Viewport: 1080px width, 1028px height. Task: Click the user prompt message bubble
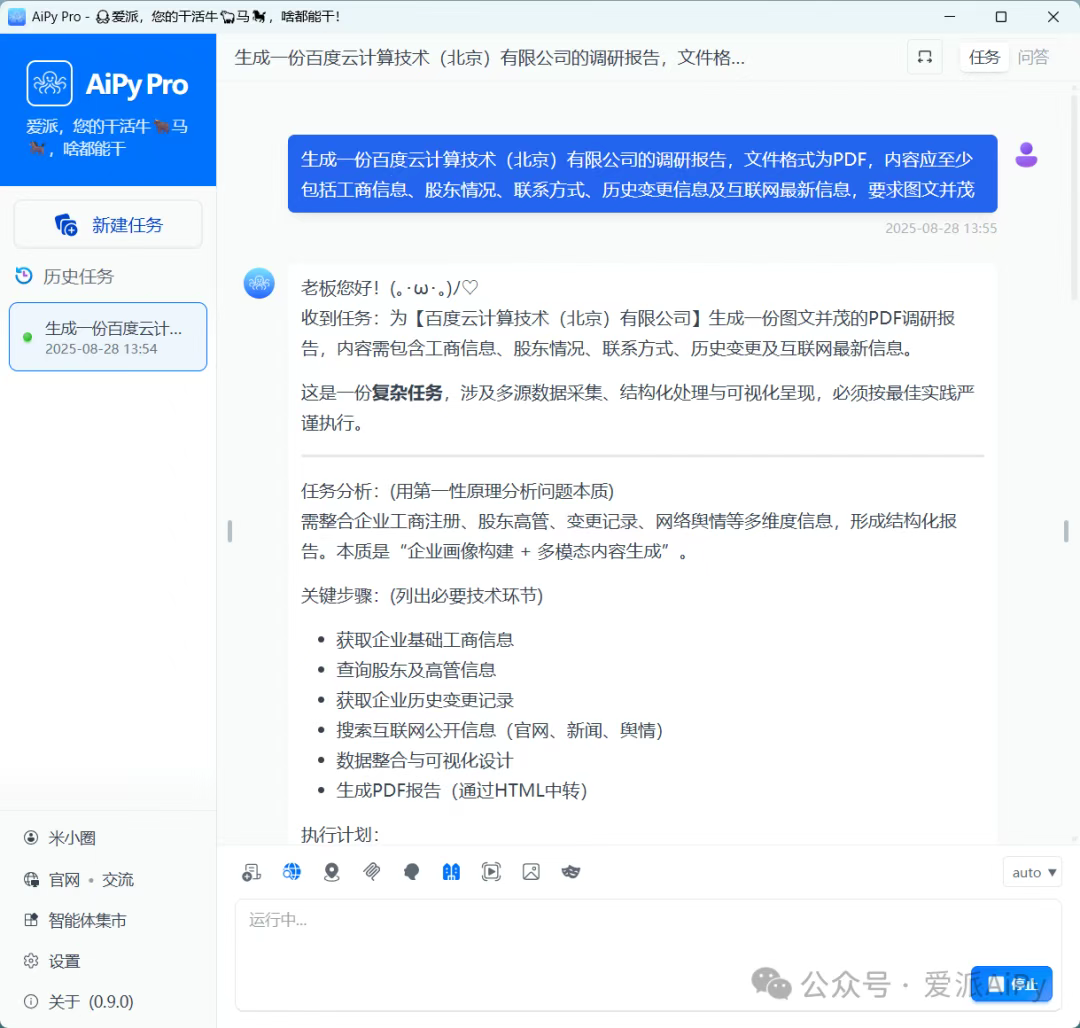643,174
